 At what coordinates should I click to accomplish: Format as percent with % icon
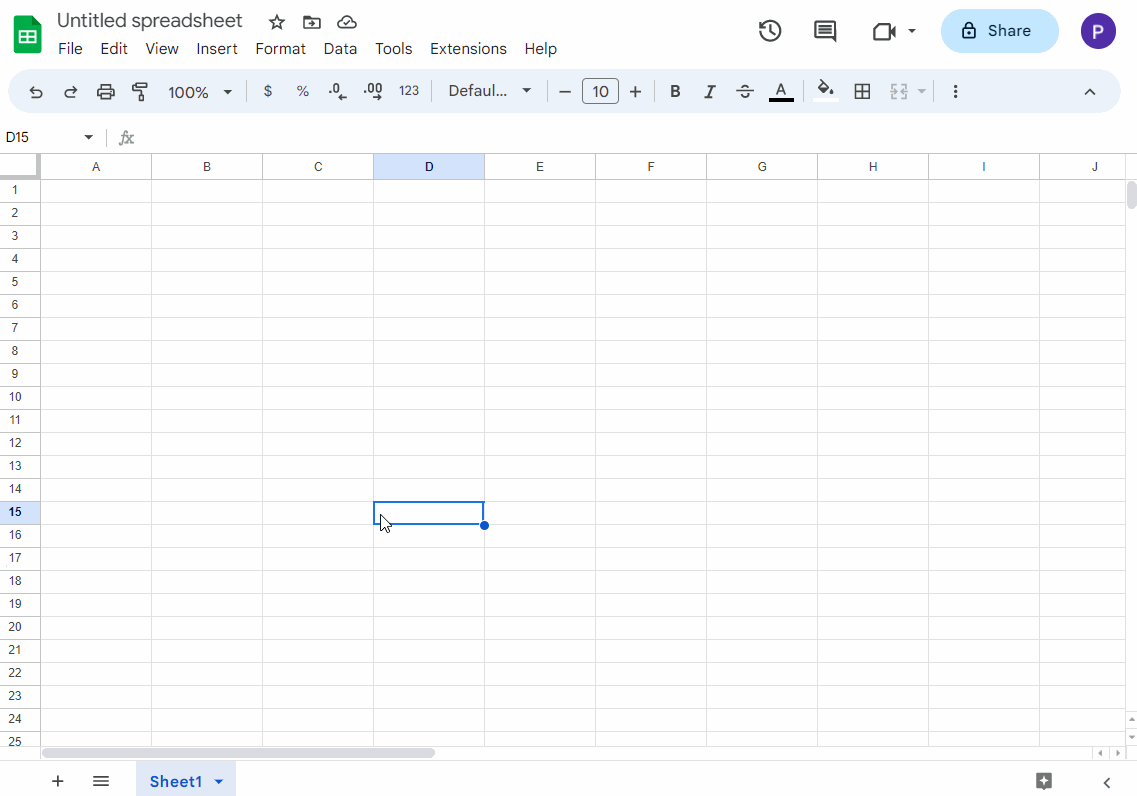point(303,91)
